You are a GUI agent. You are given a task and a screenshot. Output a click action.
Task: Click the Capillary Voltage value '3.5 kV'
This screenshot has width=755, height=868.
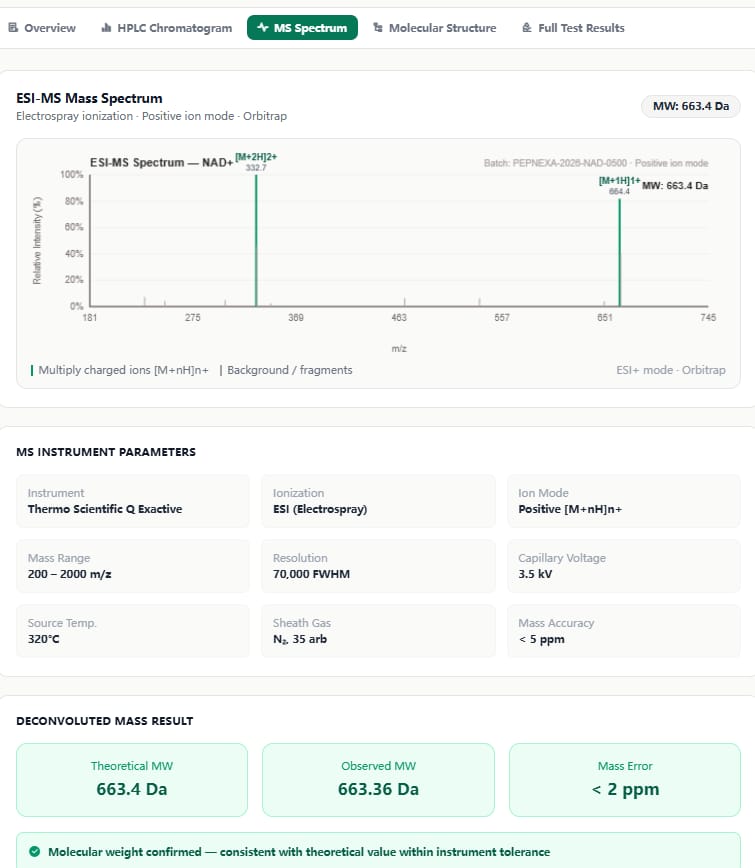click(x=535, y=574)
